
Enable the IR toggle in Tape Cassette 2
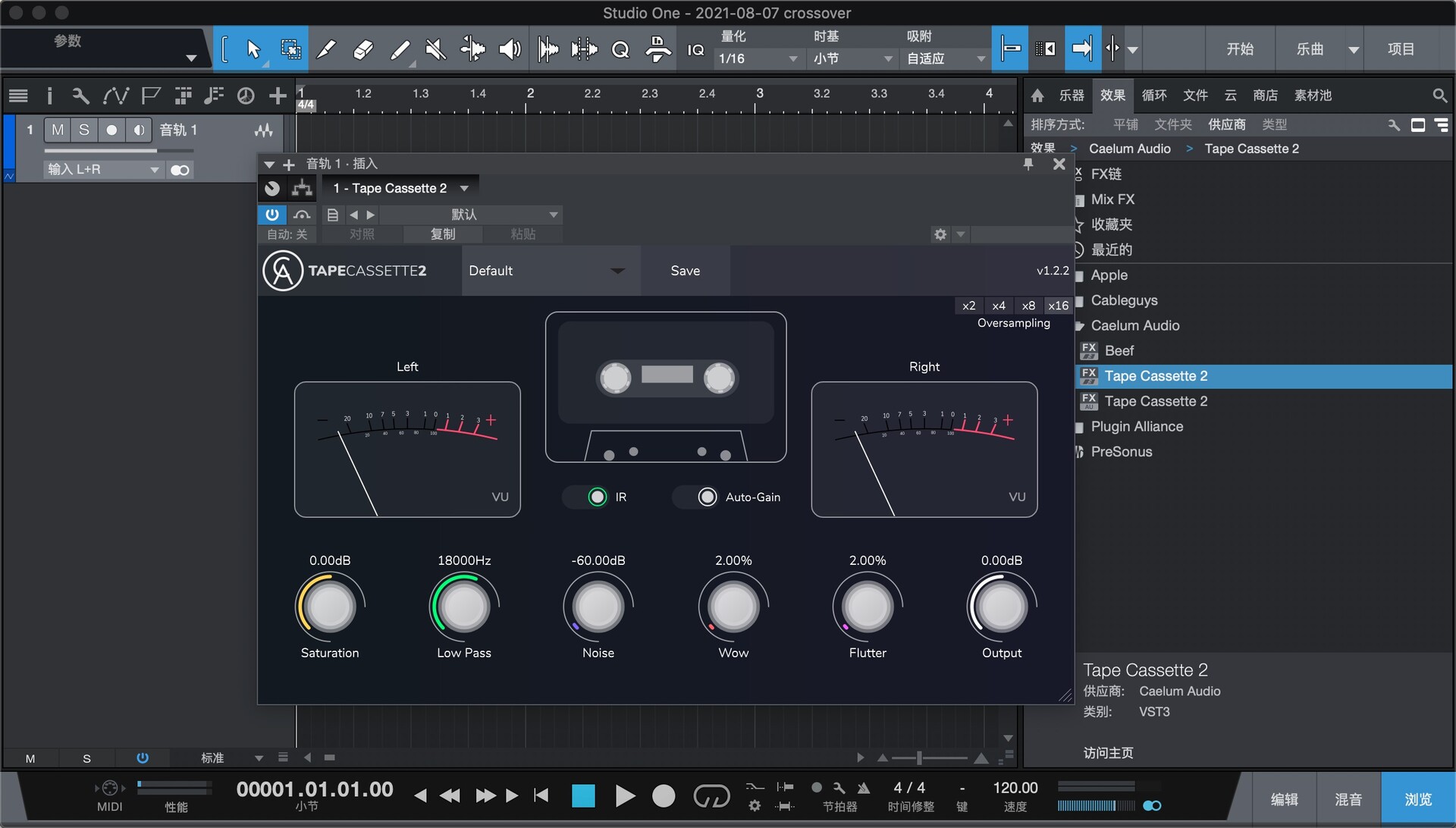pos(597,497)
